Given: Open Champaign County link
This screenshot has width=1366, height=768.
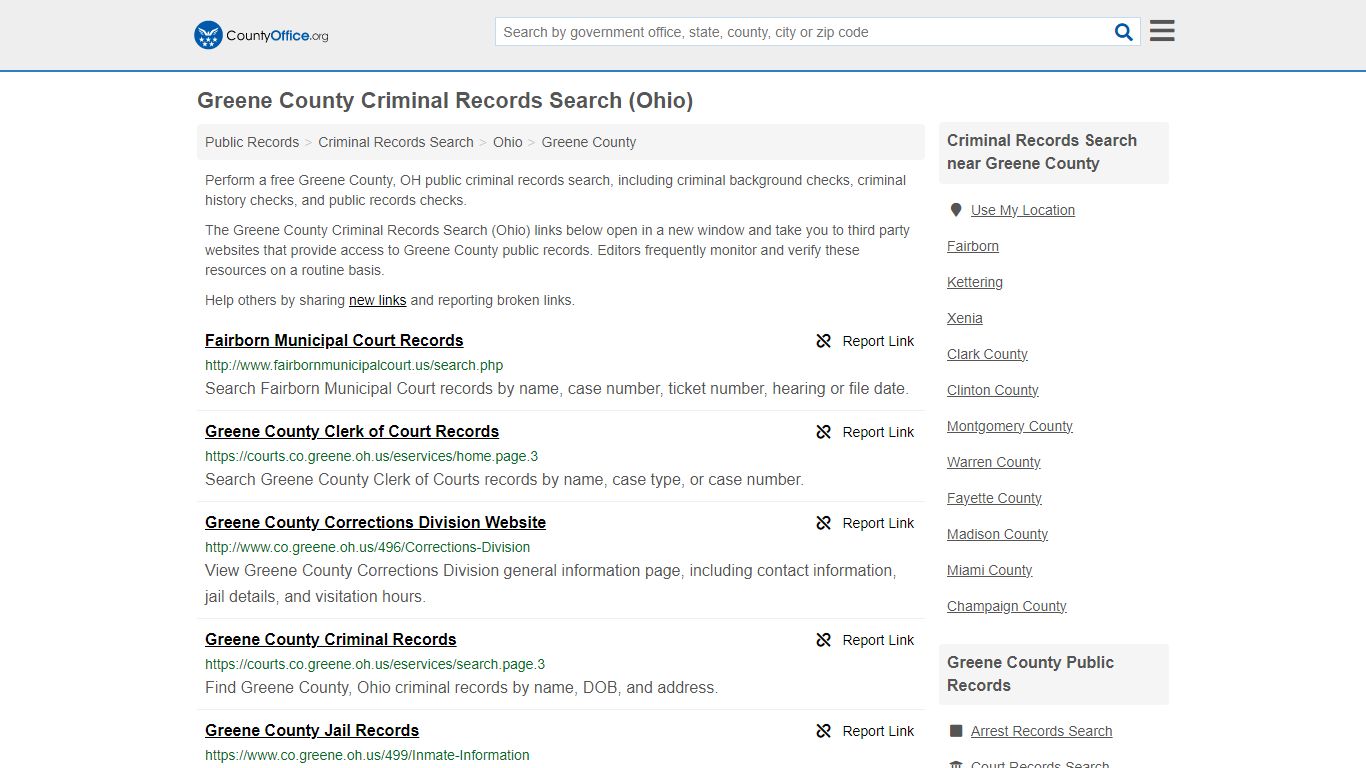Looking at the screenshot, I should pos(1007,606).
